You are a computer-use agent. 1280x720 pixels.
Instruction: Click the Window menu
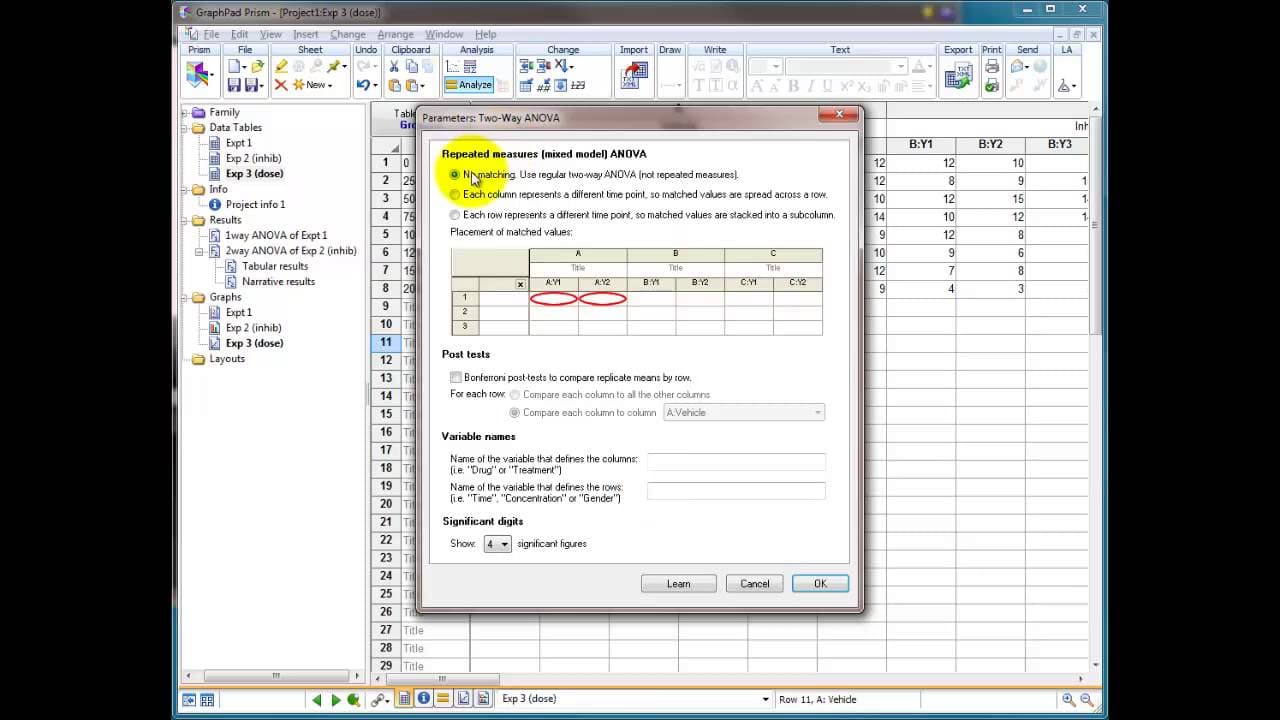444,34
